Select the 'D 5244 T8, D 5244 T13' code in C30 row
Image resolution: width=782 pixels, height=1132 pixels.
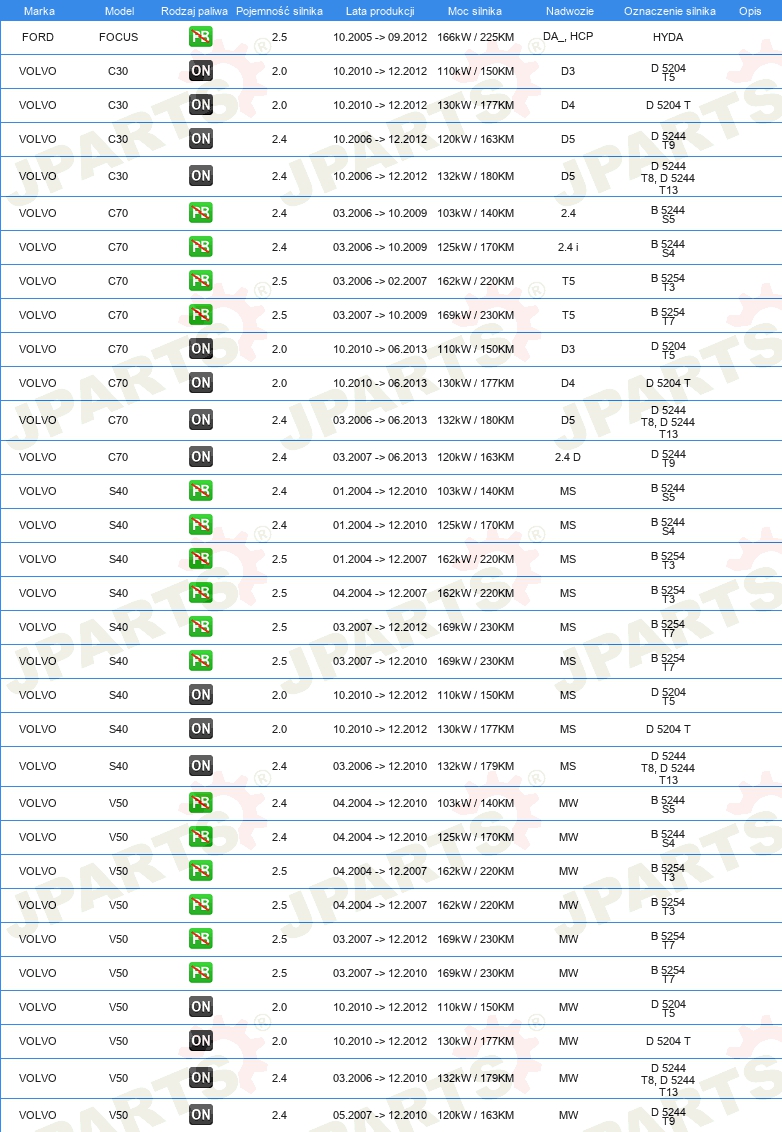tap(668, 178)
